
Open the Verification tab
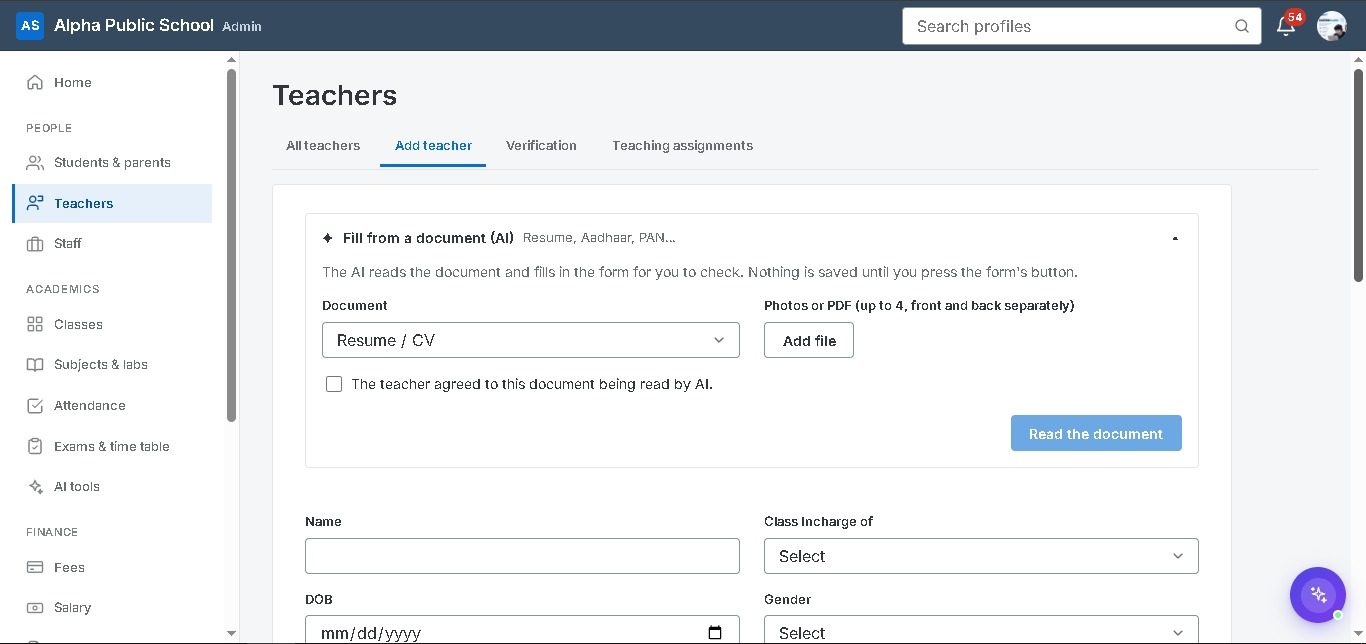click(541, 145)
